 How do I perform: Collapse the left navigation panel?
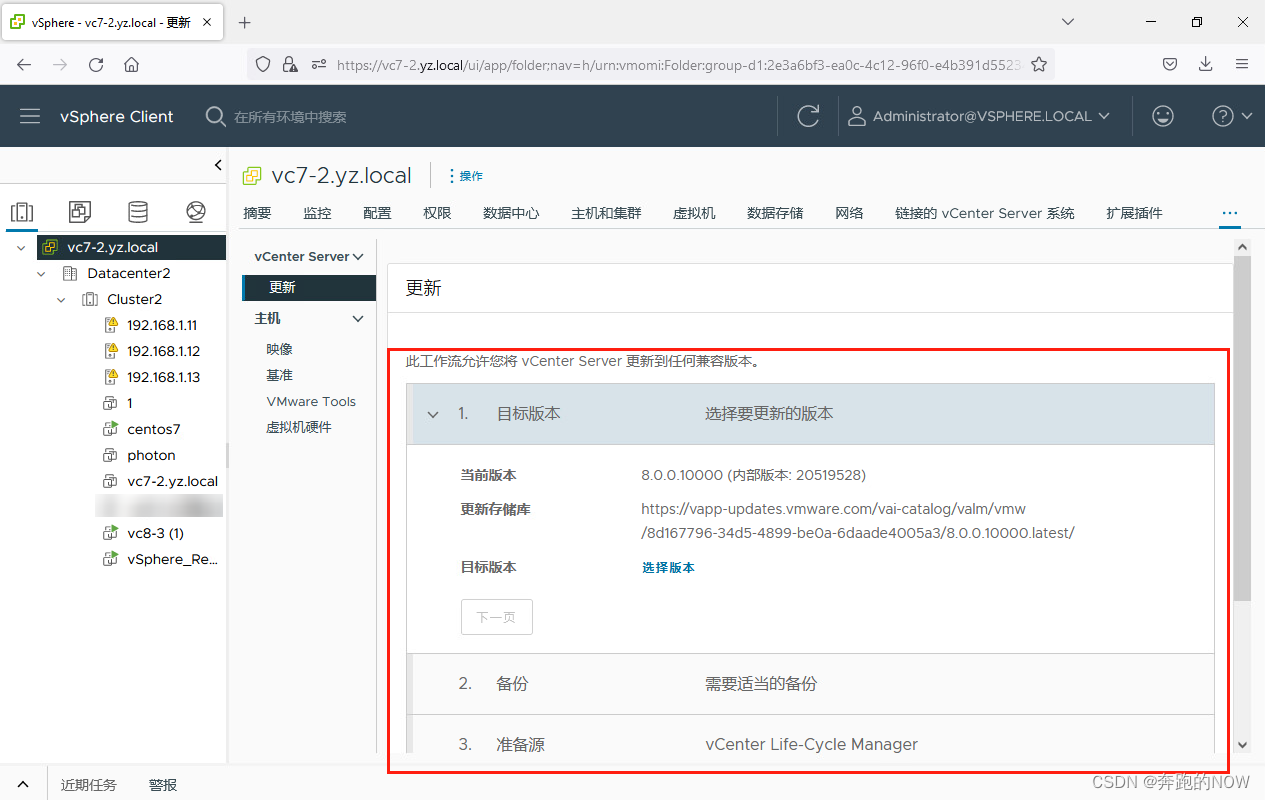pyautogui.click(x=218, y=165)
